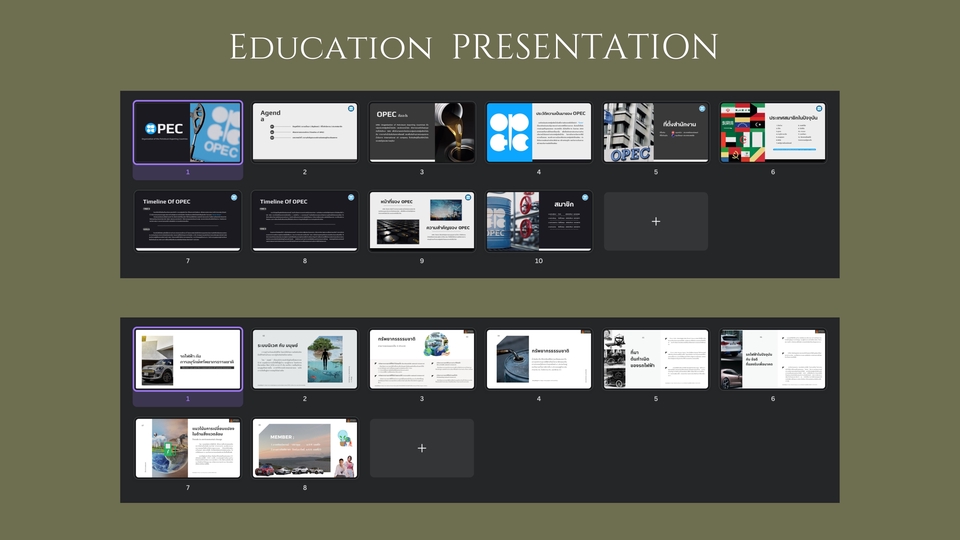
Task: Select slide with man and tree illustration
Action: tap(305, 359)
